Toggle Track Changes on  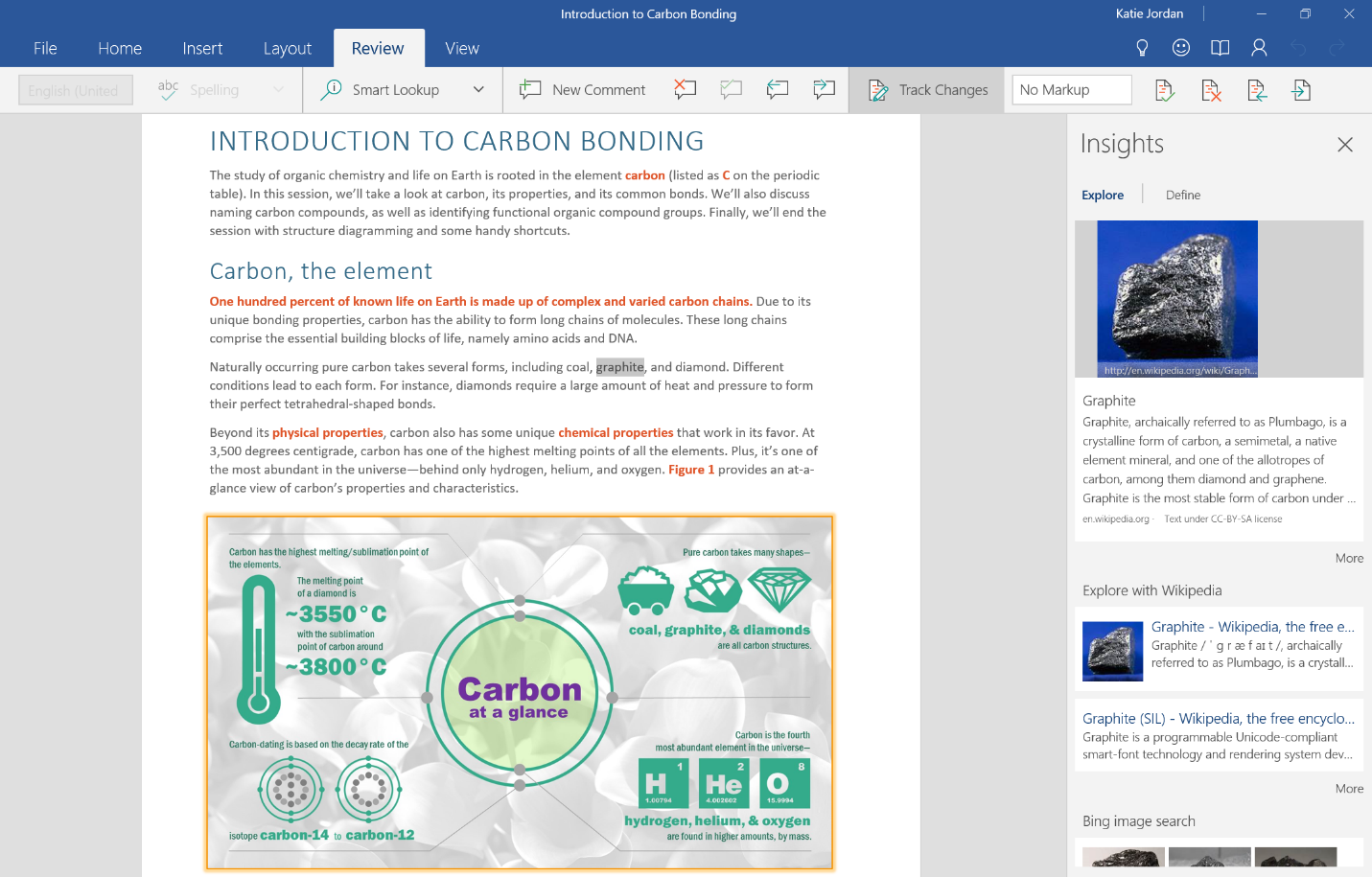point(926,89)
